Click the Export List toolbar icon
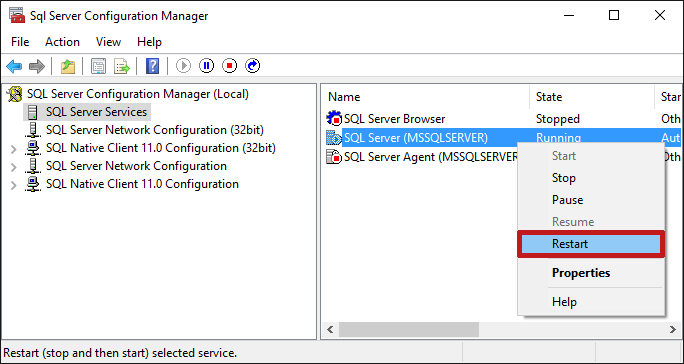This screenshot has height=364, width=684. 122,66
